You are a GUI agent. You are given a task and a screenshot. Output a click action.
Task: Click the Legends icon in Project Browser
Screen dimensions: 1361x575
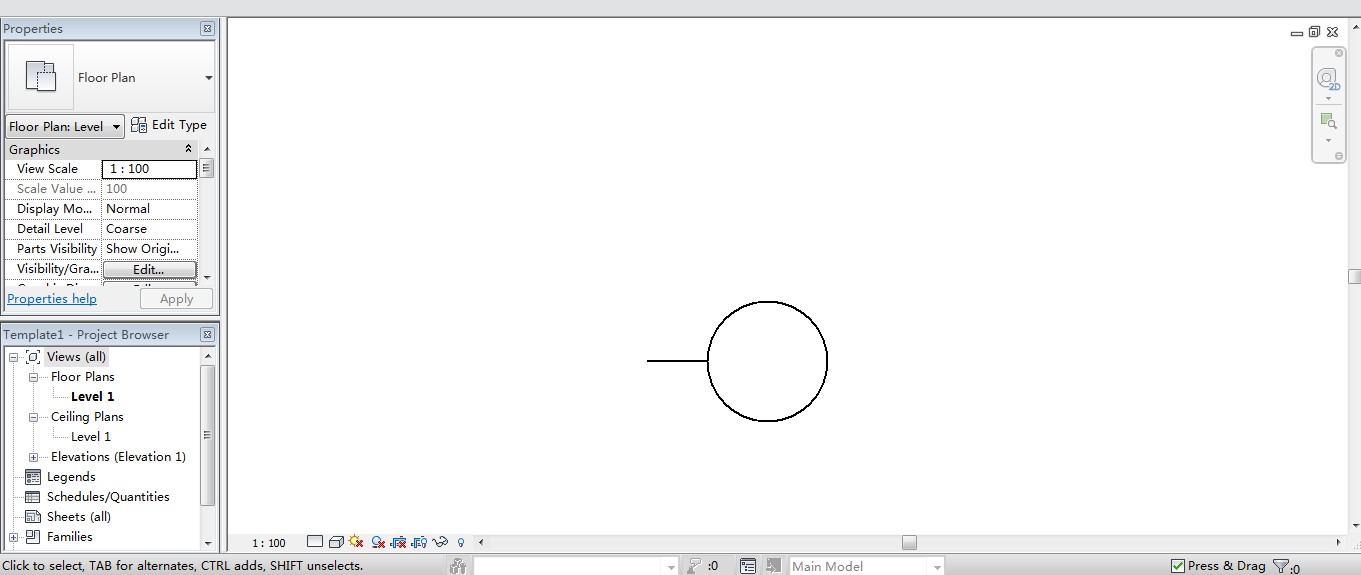click(33, 477)
